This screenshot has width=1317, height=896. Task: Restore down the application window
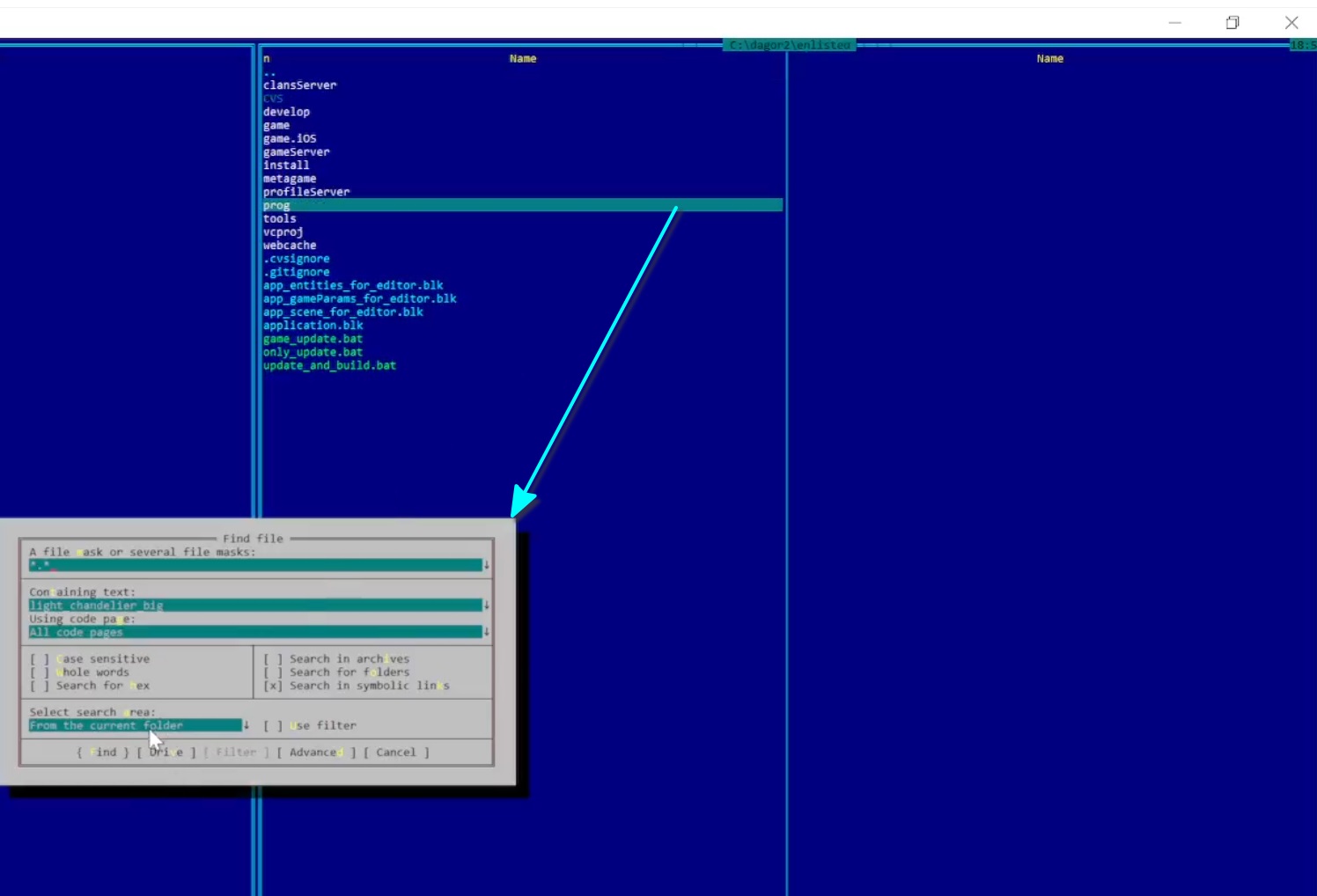pos(1232,23)
